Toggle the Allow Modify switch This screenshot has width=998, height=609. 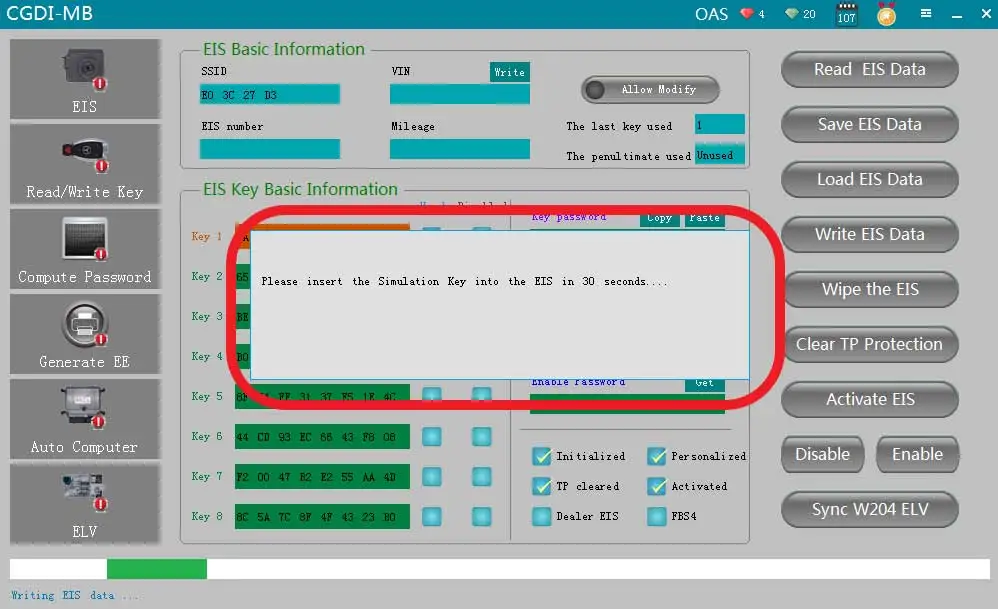click(650, 90)
